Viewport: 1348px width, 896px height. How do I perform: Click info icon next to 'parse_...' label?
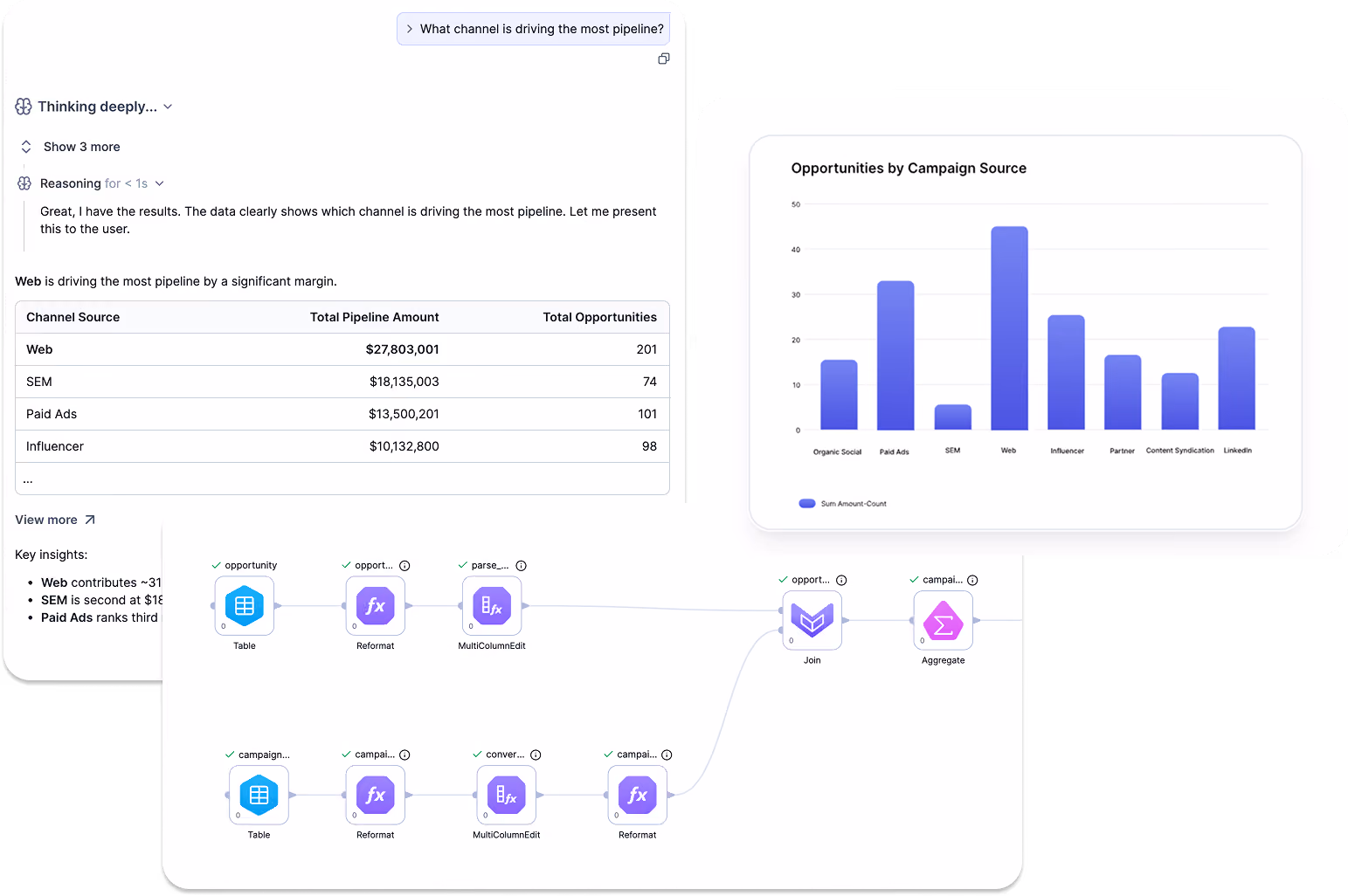(x=521, y=566)
